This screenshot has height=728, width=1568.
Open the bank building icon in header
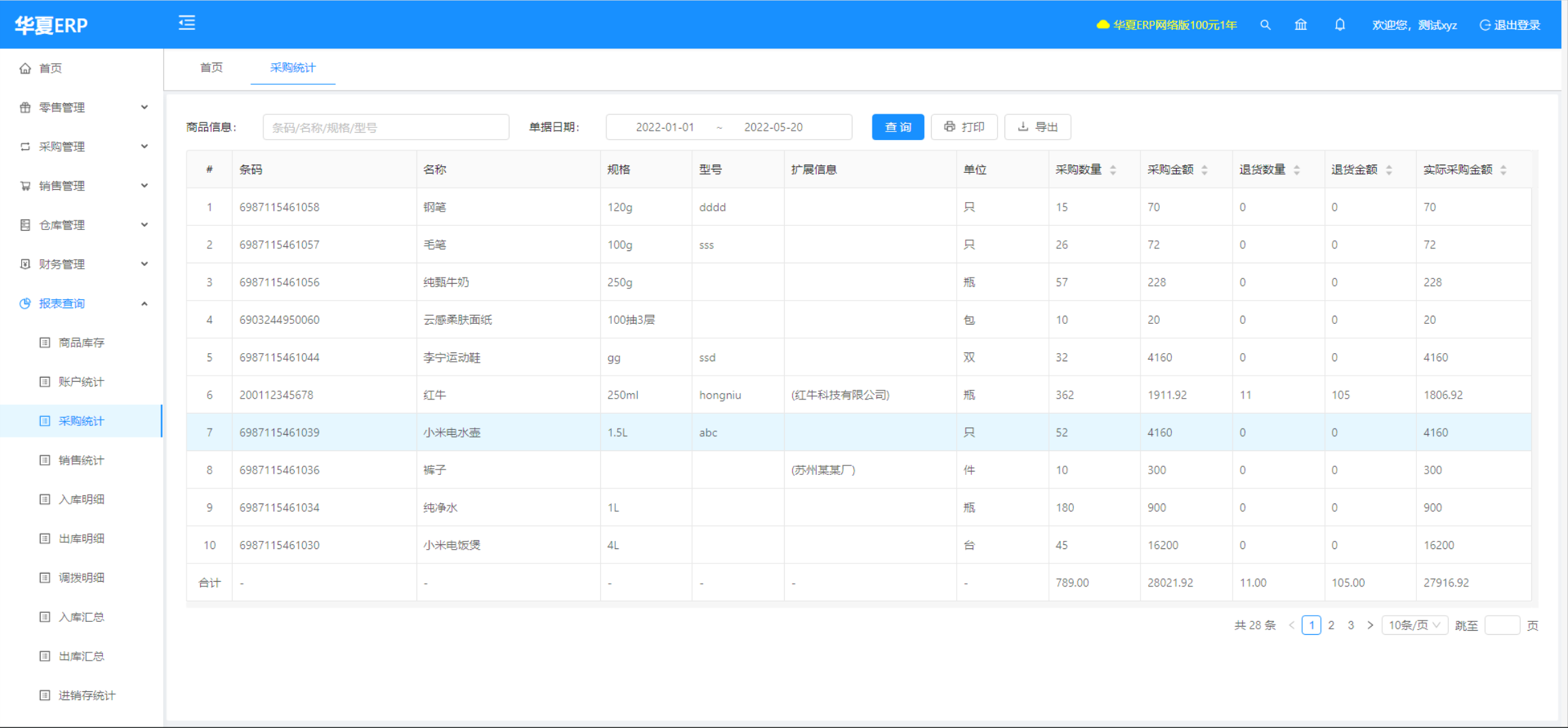tap(1301, 25)
